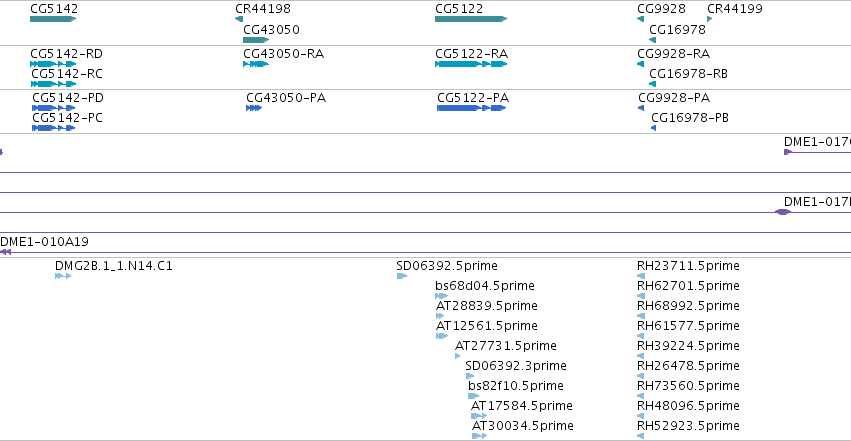Click EST RH68992.5prime label
Image resolution: width=851 pixels, height=441 pixels.
tap(688, 306)
